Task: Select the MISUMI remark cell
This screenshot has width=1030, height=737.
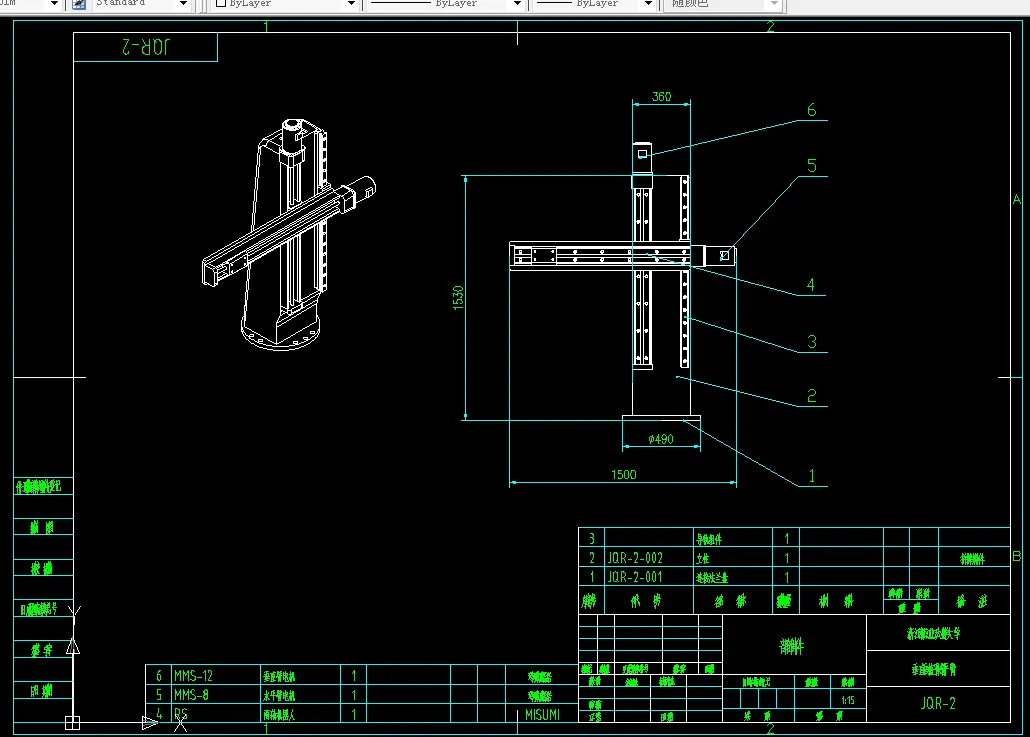Action: 543,715
